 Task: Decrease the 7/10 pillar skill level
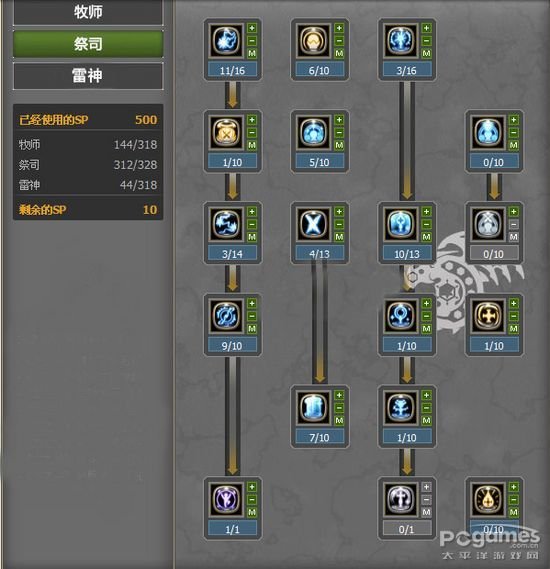(x=339, y=408)
